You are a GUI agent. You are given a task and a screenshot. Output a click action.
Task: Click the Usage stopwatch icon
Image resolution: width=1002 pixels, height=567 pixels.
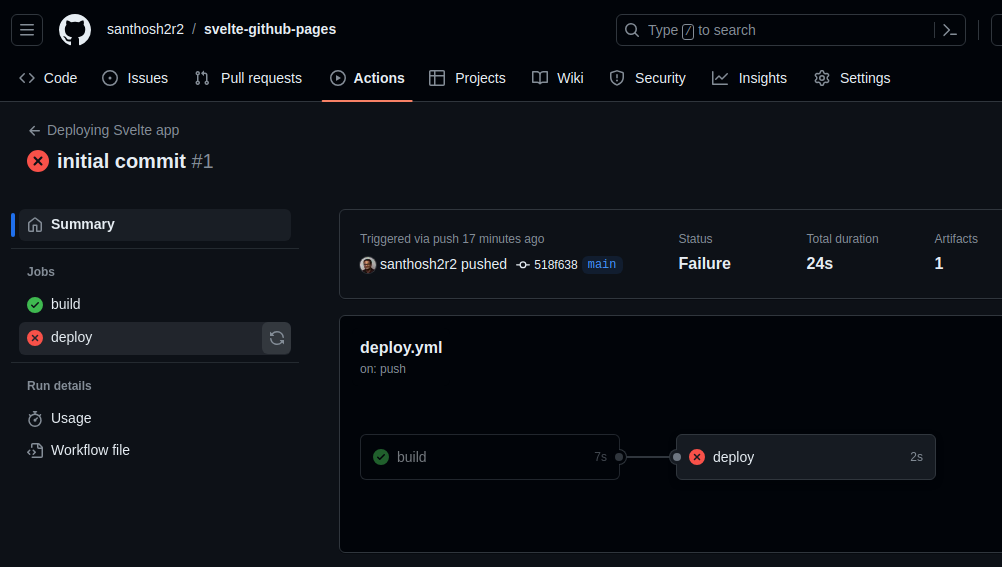click(x=35, y=419)
